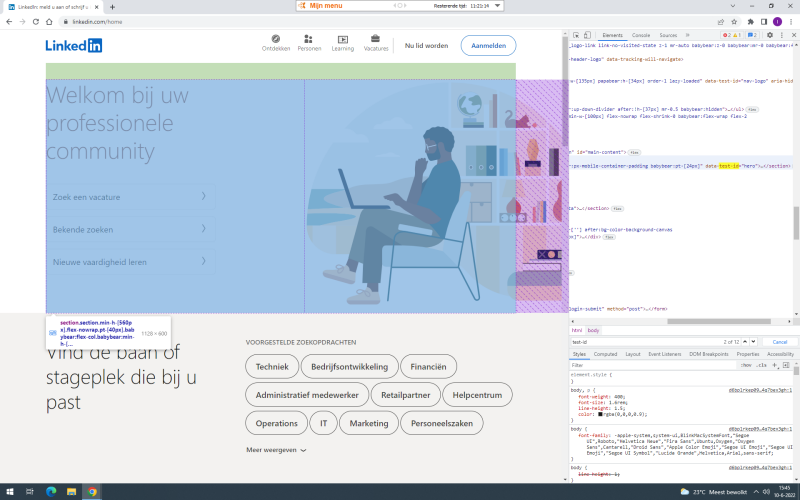This screenshot has height=500, width=800.
Task: Click the Filter field in Styles pane
Action: tap(653, 365)
